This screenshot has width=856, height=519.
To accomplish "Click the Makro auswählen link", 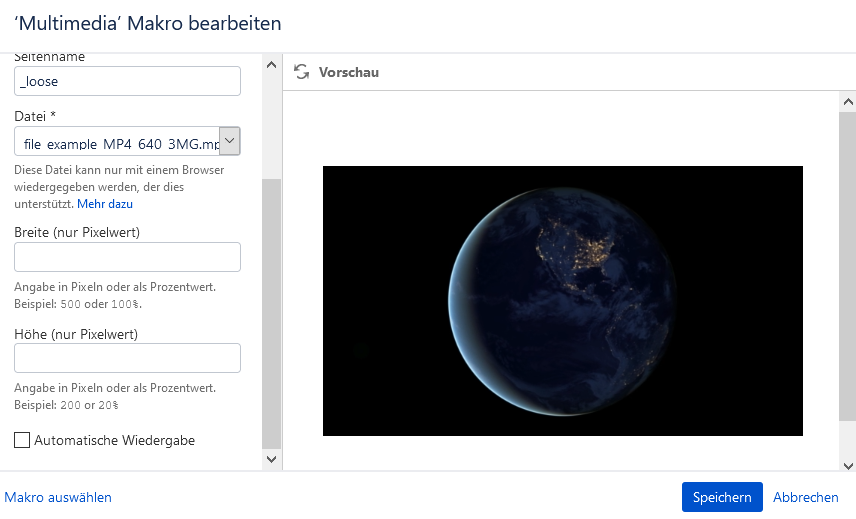I will pyautogui.click(x=58, y=497).
